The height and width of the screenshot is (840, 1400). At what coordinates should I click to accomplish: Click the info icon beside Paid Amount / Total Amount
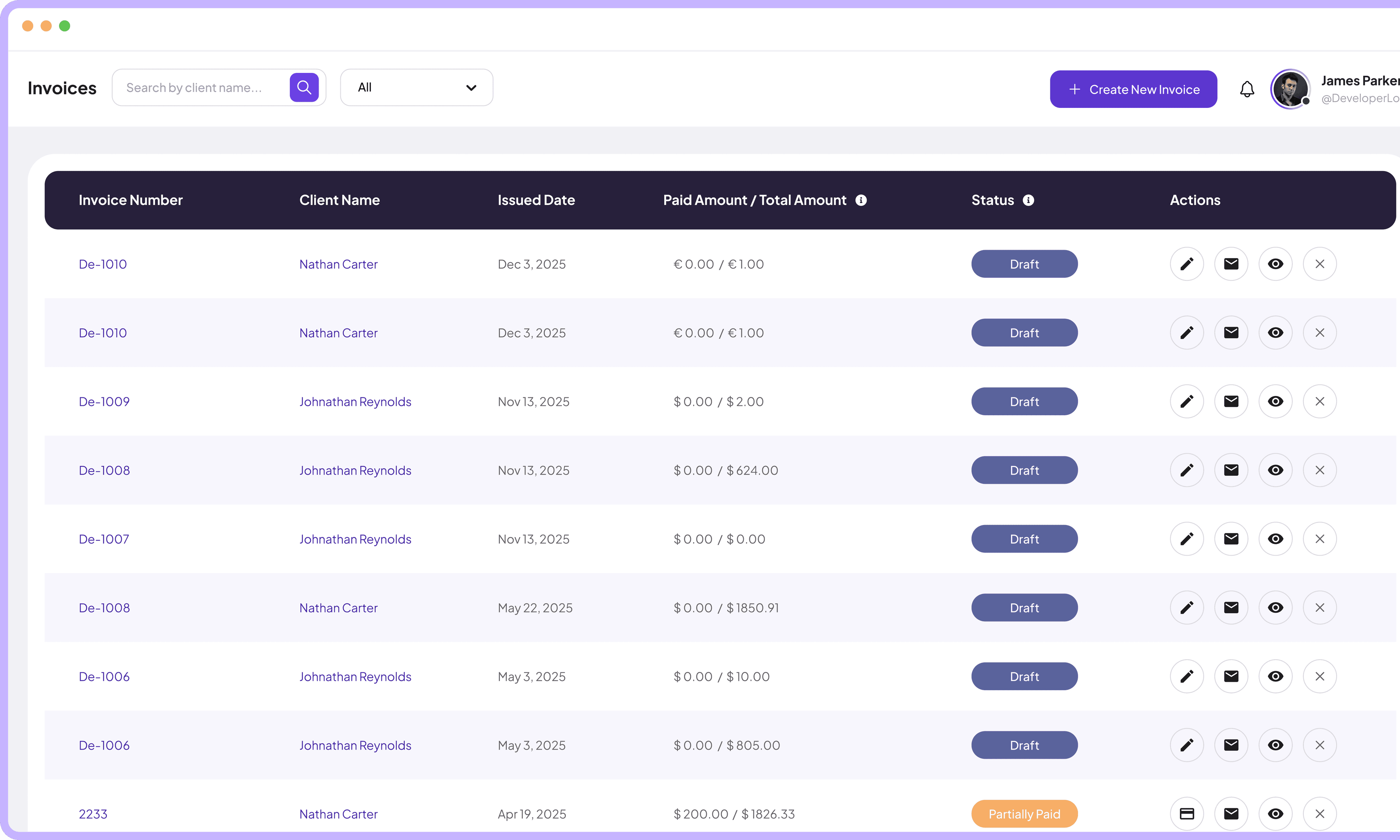[x=861, y=200]
